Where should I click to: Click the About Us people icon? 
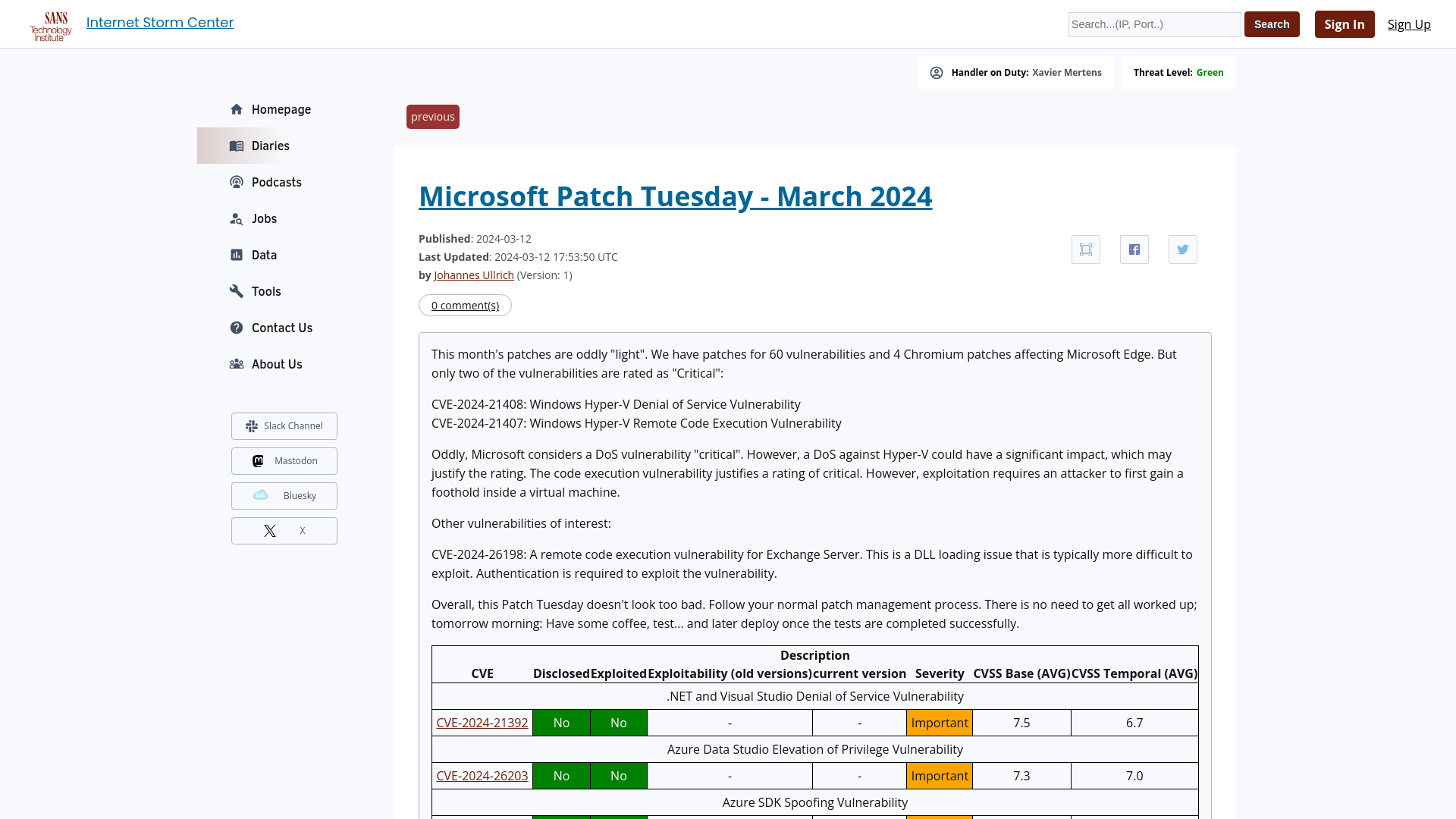(237, 364)
